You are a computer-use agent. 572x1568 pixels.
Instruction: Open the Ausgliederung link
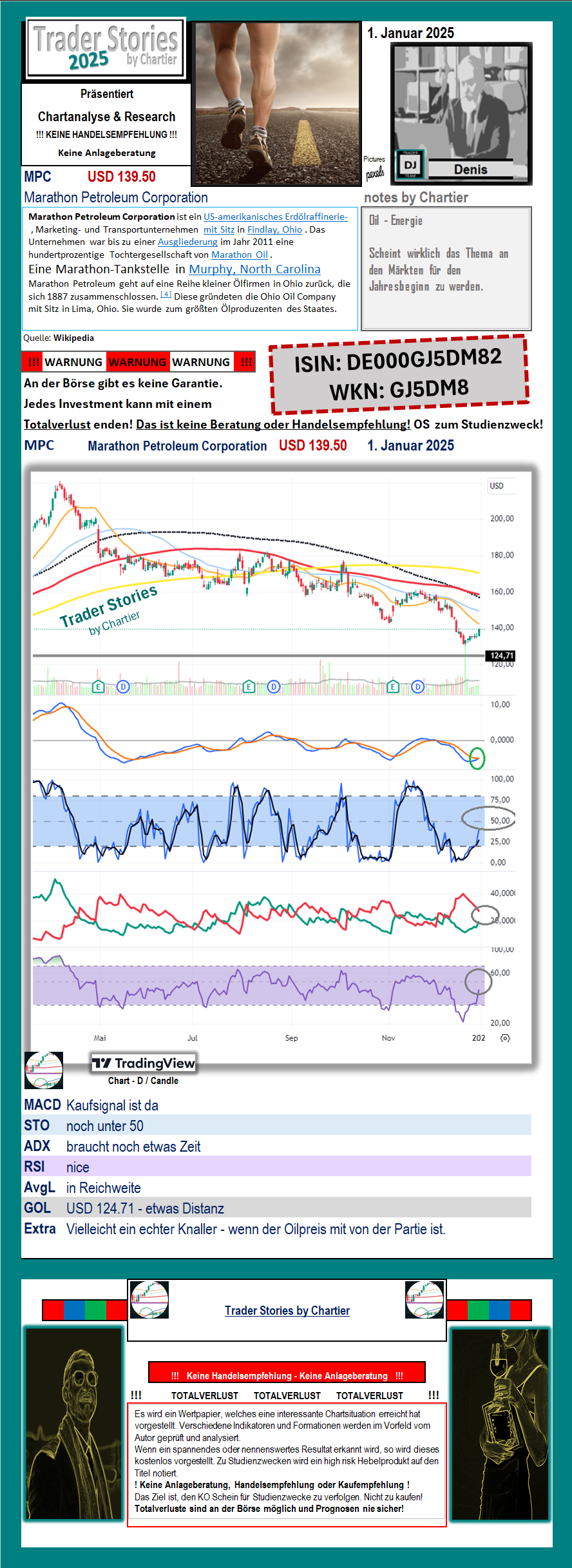187,242
